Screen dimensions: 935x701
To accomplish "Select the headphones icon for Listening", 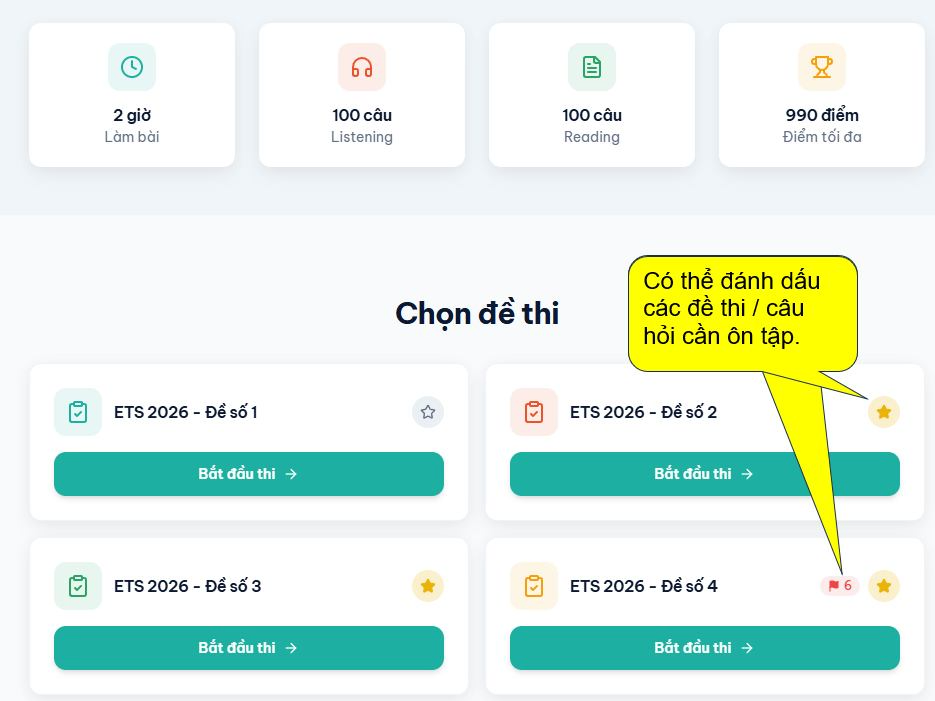I will tap(362, 66).
